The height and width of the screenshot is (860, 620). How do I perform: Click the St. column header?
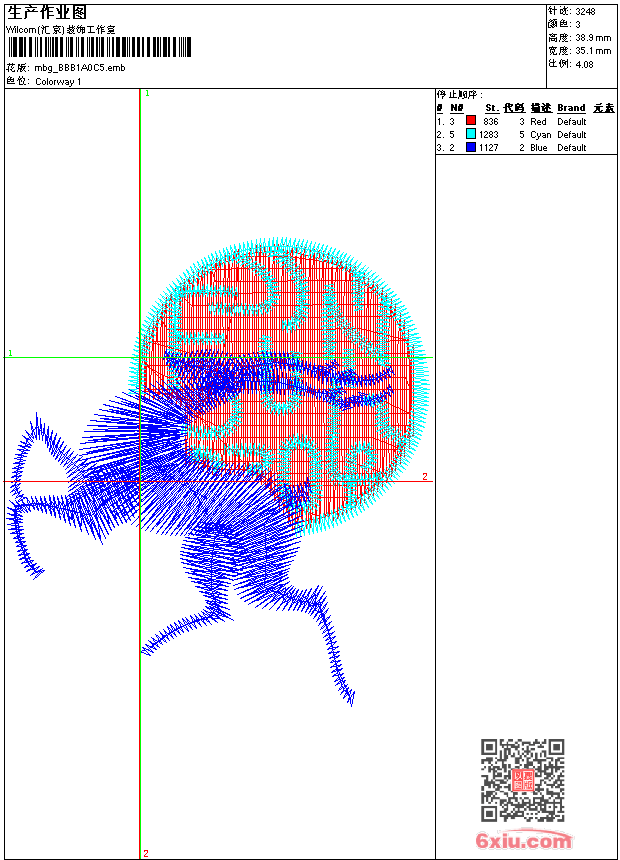pos(492,108)
